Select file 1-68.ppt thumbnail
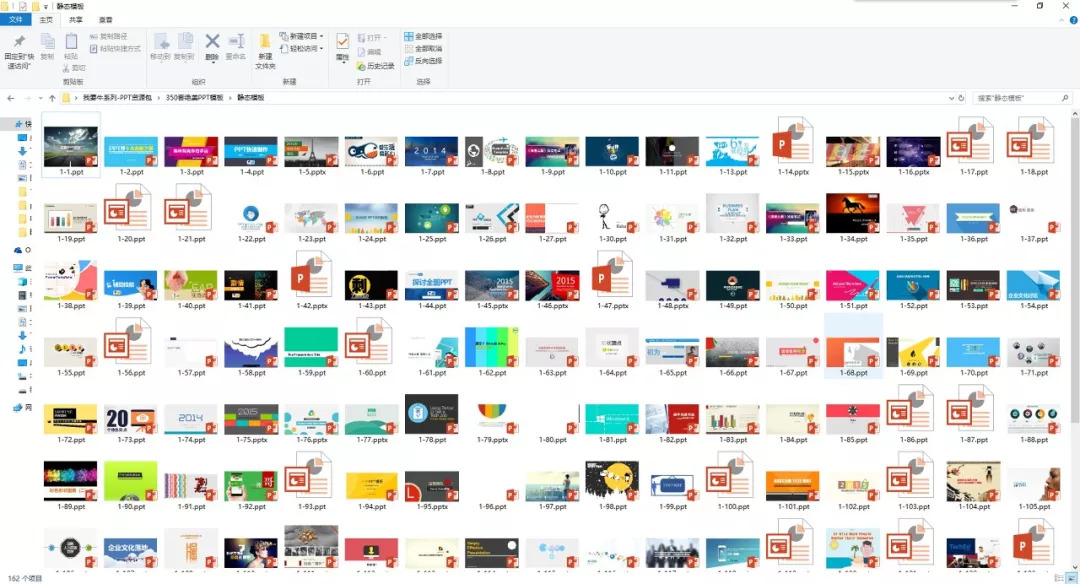Viewport: 1080px width, 584px height. click(853, 352)
